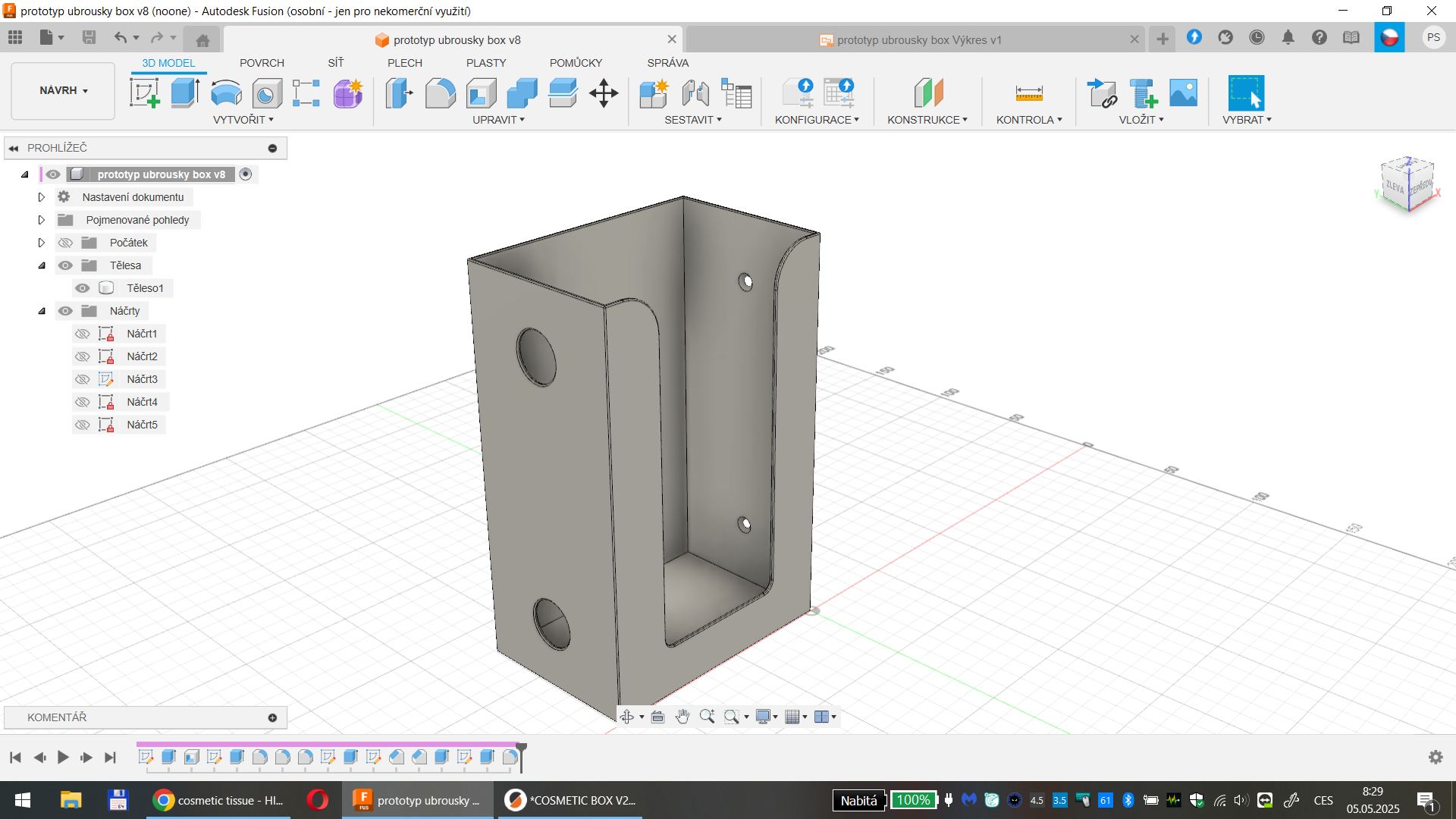Switch to the SÍŤ tab

pos(335,63)
